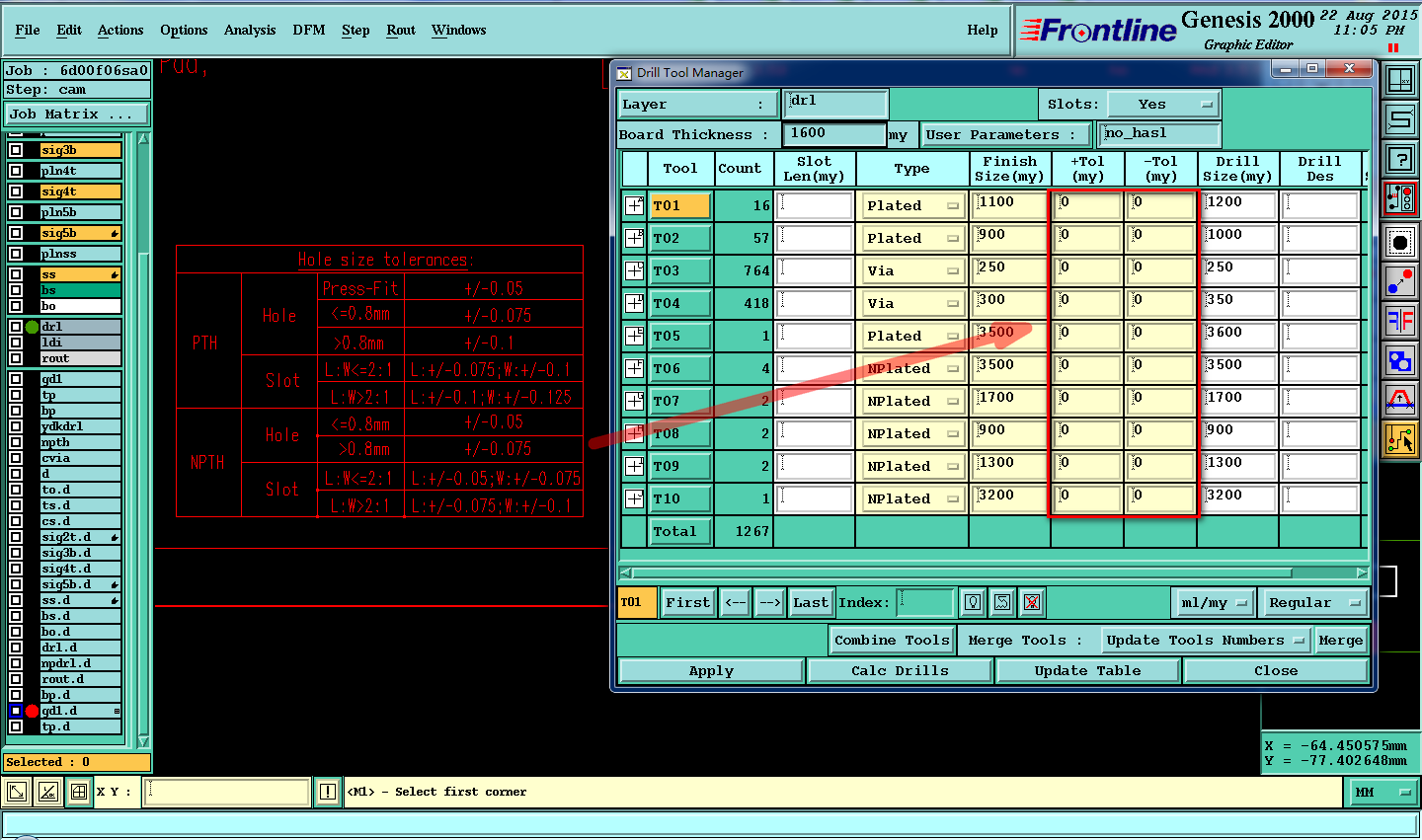This screenshot has height=840, width=1422.
Task: Click the red-outlined drill tool icon in right toolbar
Action: coord(1400,198)
